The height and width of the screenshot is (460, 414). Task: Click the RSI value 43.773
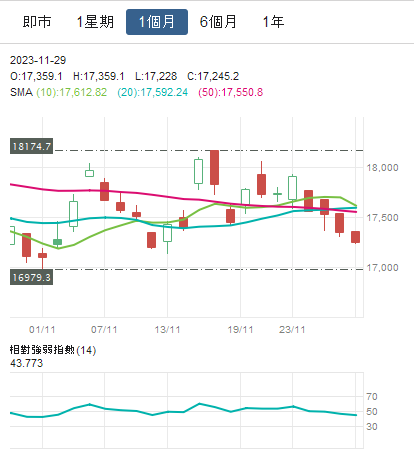[27, 363]
